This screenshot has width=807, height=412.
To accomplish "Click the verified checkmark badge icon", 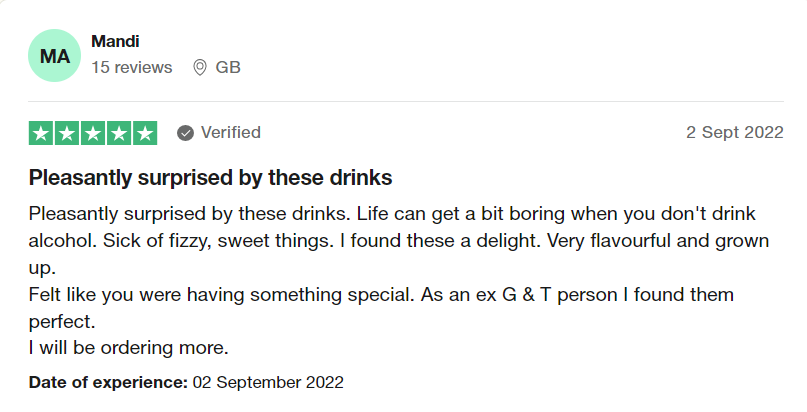I will (x=185, y=133).
